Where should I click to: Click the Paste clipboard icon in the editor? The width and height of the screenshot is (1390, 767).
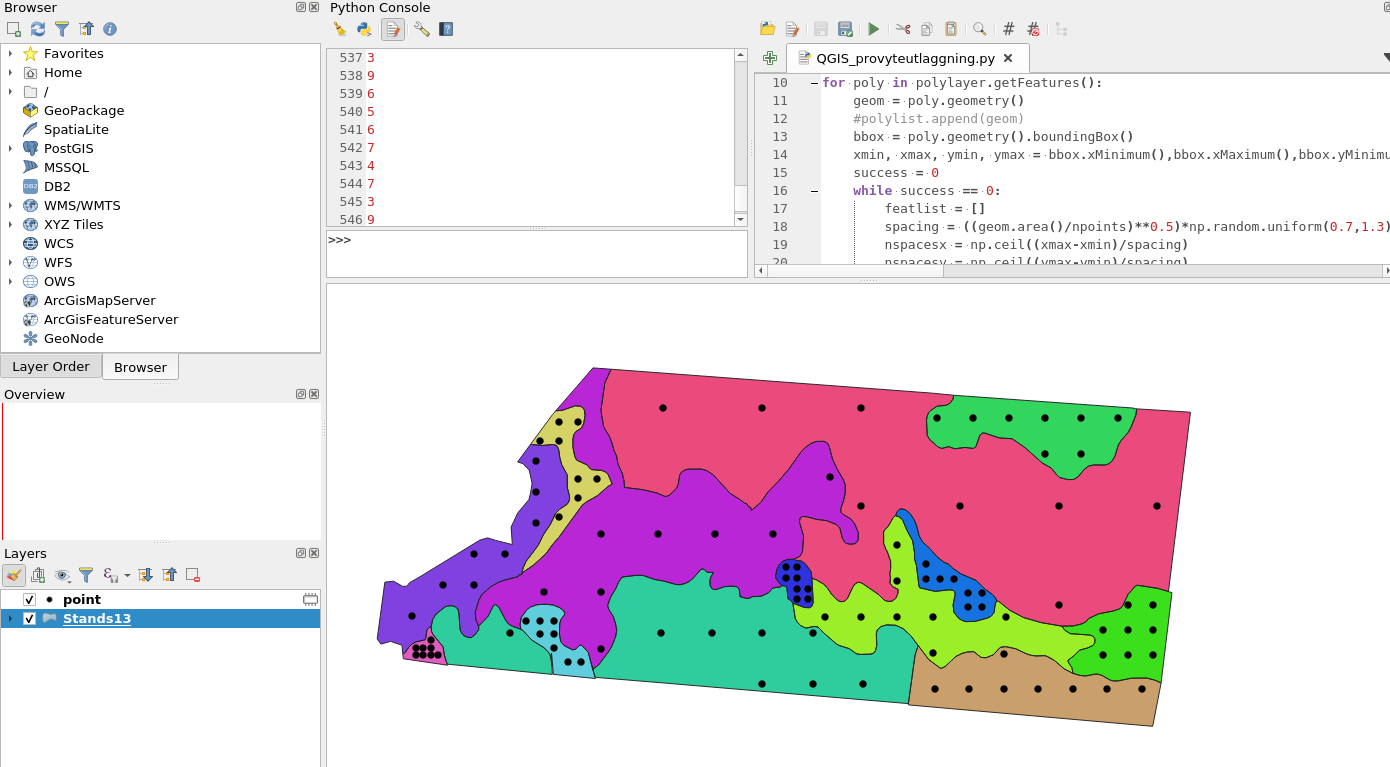(951, 29)
